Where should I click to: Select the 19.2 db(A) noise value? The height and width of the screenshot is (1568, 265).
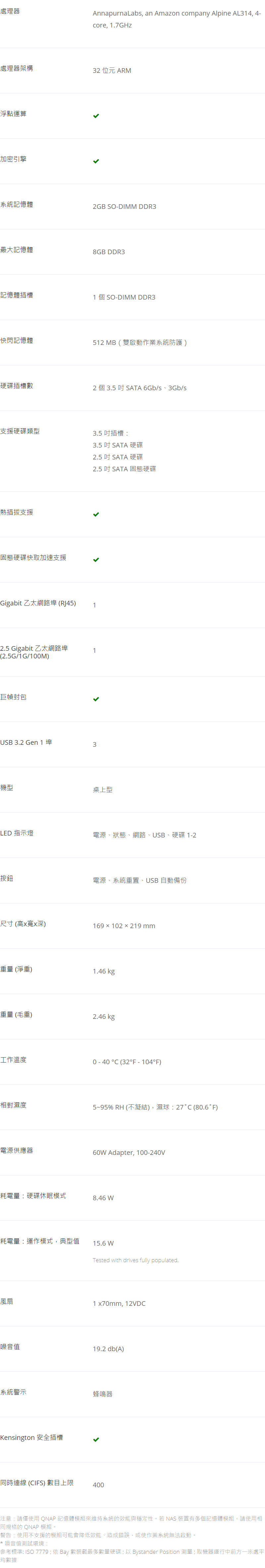pyautogui.click(x=108, y=1349)
